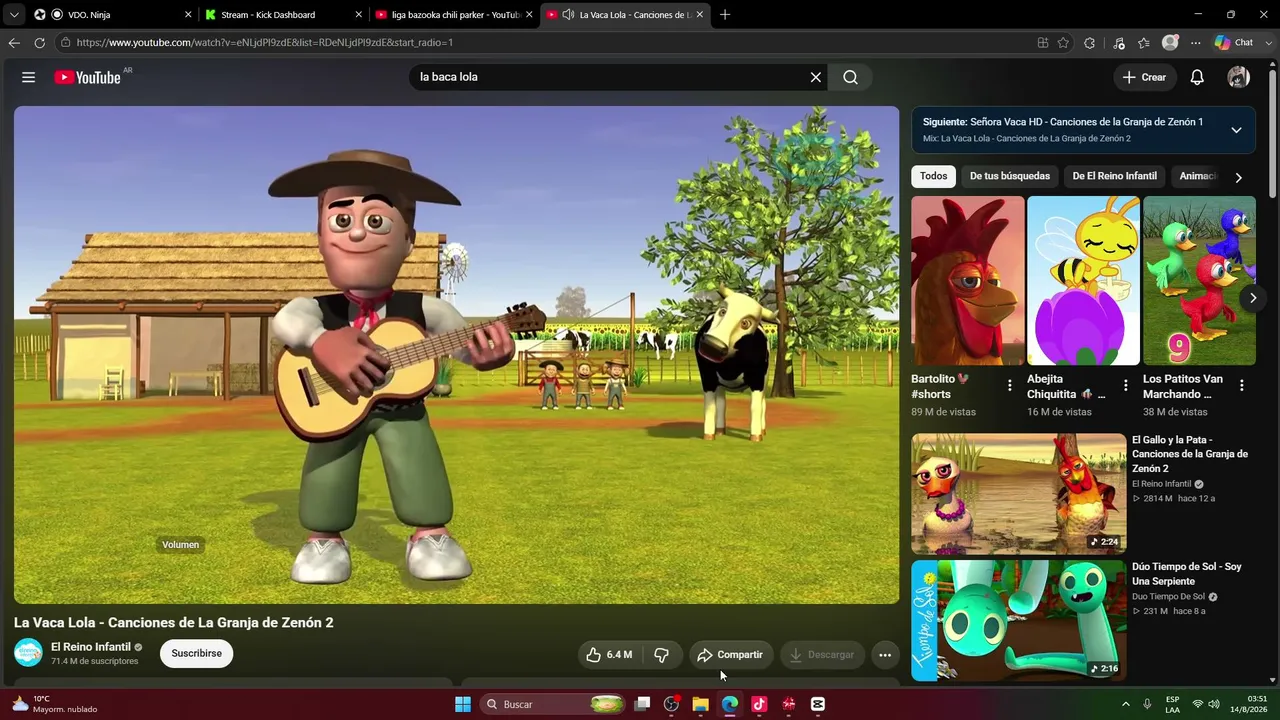Add this page to favorites (star)
Image resolution: width=1280 pixels, height=720 pixels.
click(1063, 43)
